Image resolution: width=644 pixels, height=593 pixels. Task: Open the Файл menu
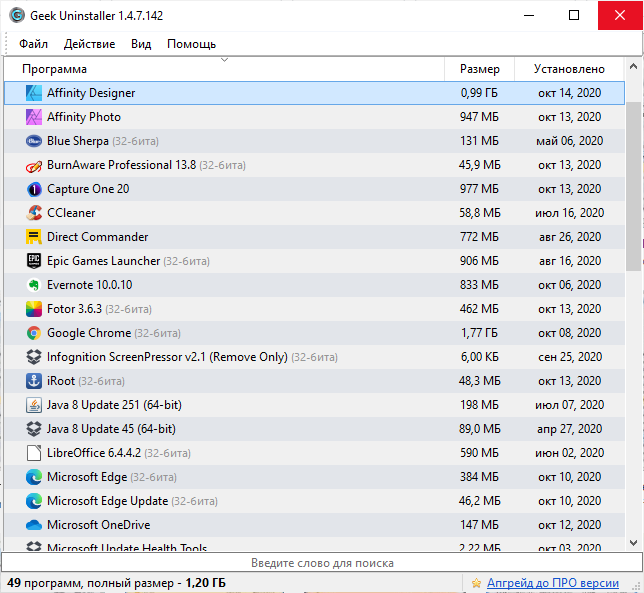[33, 44]
